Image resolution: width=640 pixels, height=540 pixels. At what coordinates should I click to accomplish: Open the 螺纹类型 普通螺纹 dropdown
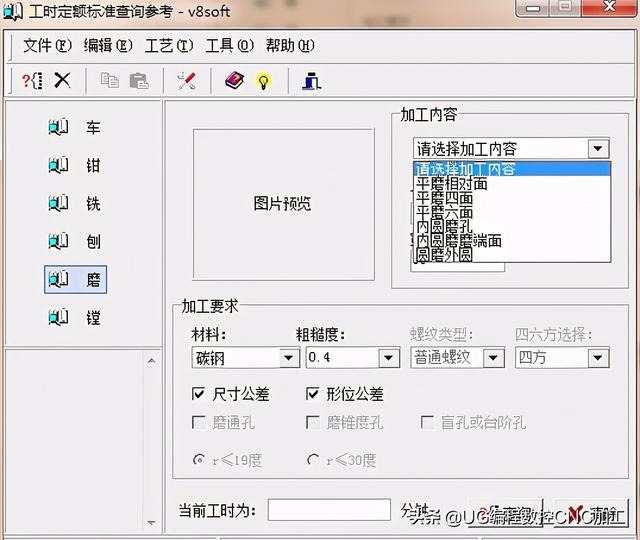click(x=493, y=358)
